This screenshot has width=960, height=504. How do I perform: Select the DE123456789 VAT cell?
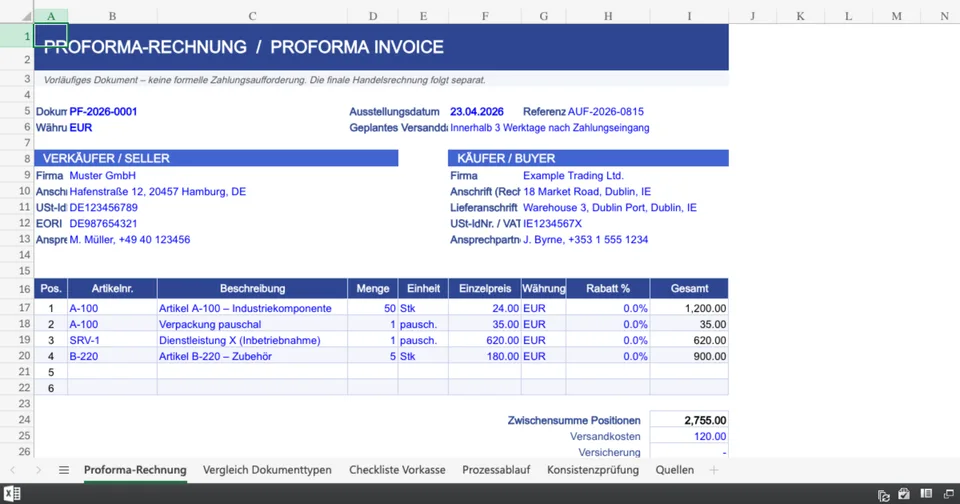103,207
